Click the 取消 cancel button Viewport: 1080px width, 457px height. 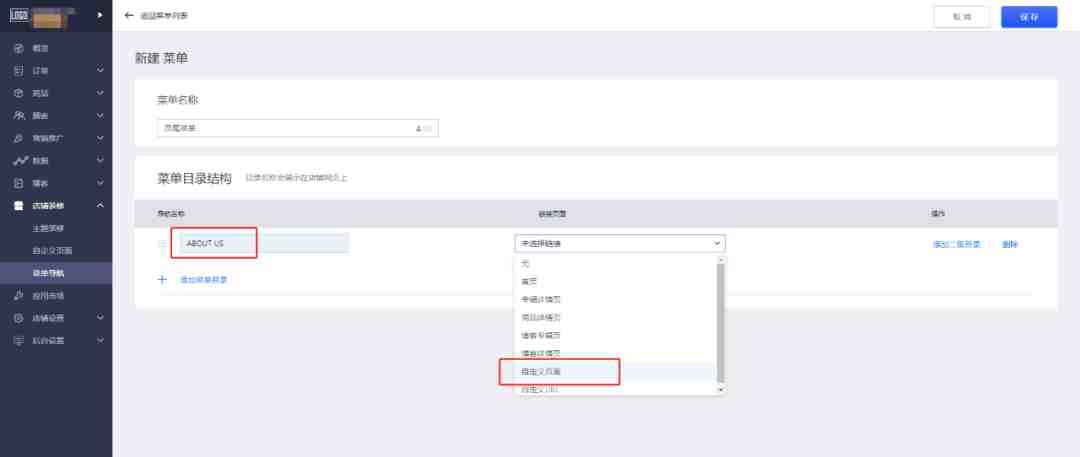962,17
